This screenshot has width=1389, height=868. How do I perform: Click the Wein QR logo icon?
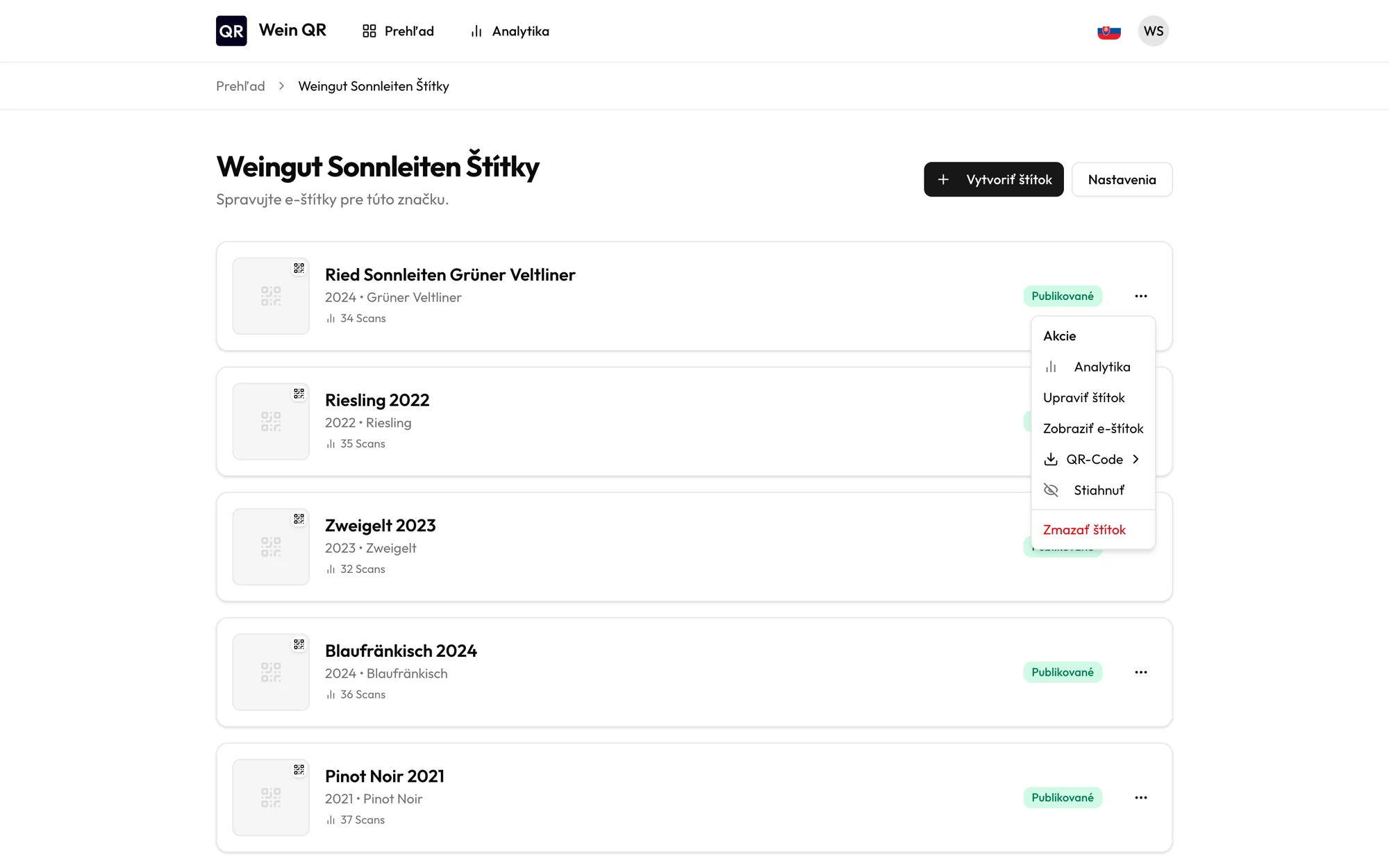point(231,31)
